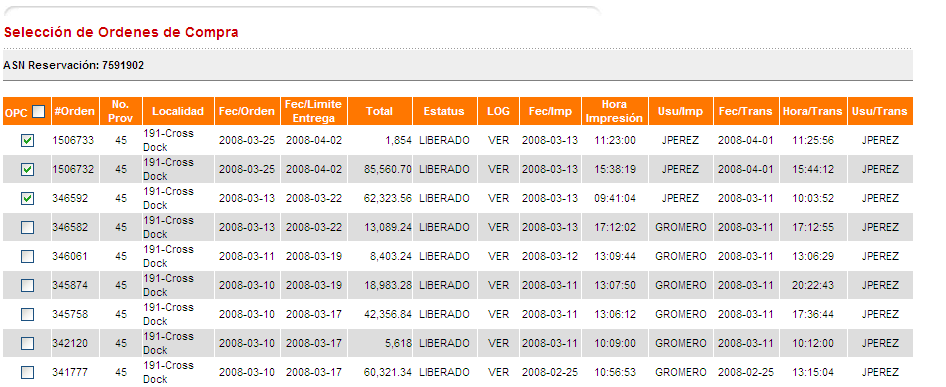Open VER log for order 341777

[498, 373]
